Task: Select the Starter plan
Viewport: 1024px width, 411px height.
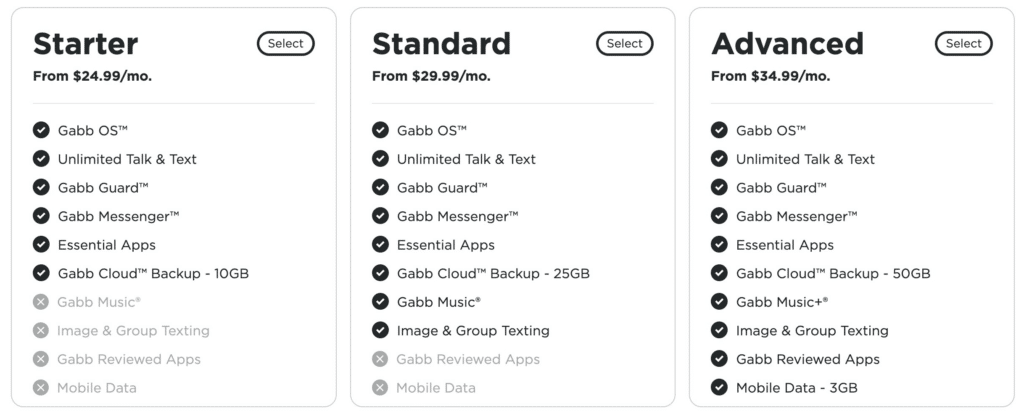Action: 285,44
